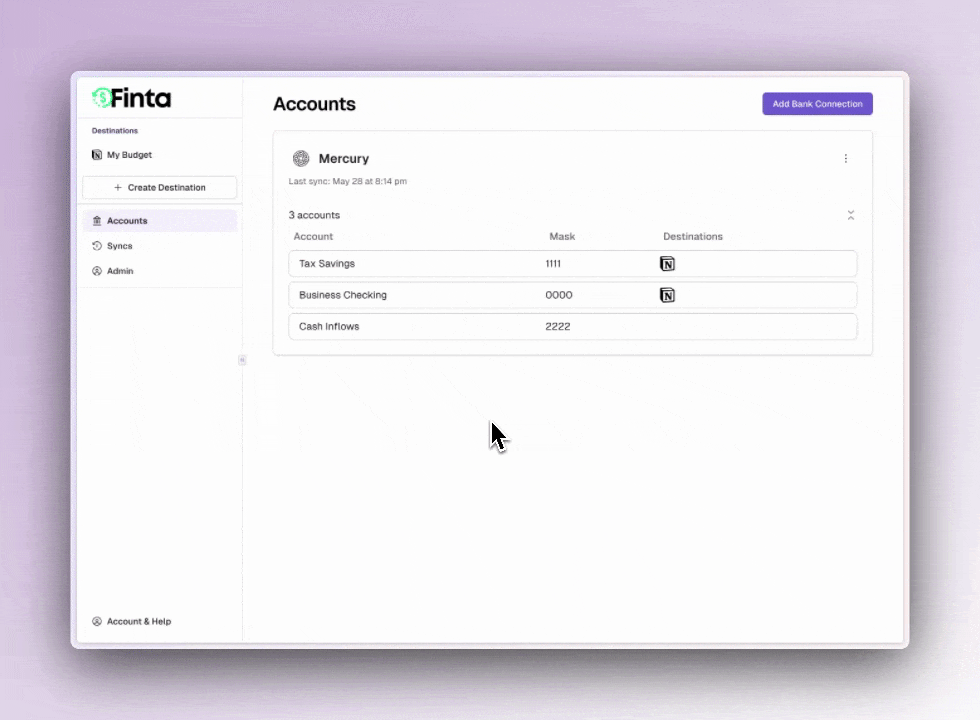Click the Account & Help icon
The height and width of the screenshot is (720, 980).
(x=96, y=621)
